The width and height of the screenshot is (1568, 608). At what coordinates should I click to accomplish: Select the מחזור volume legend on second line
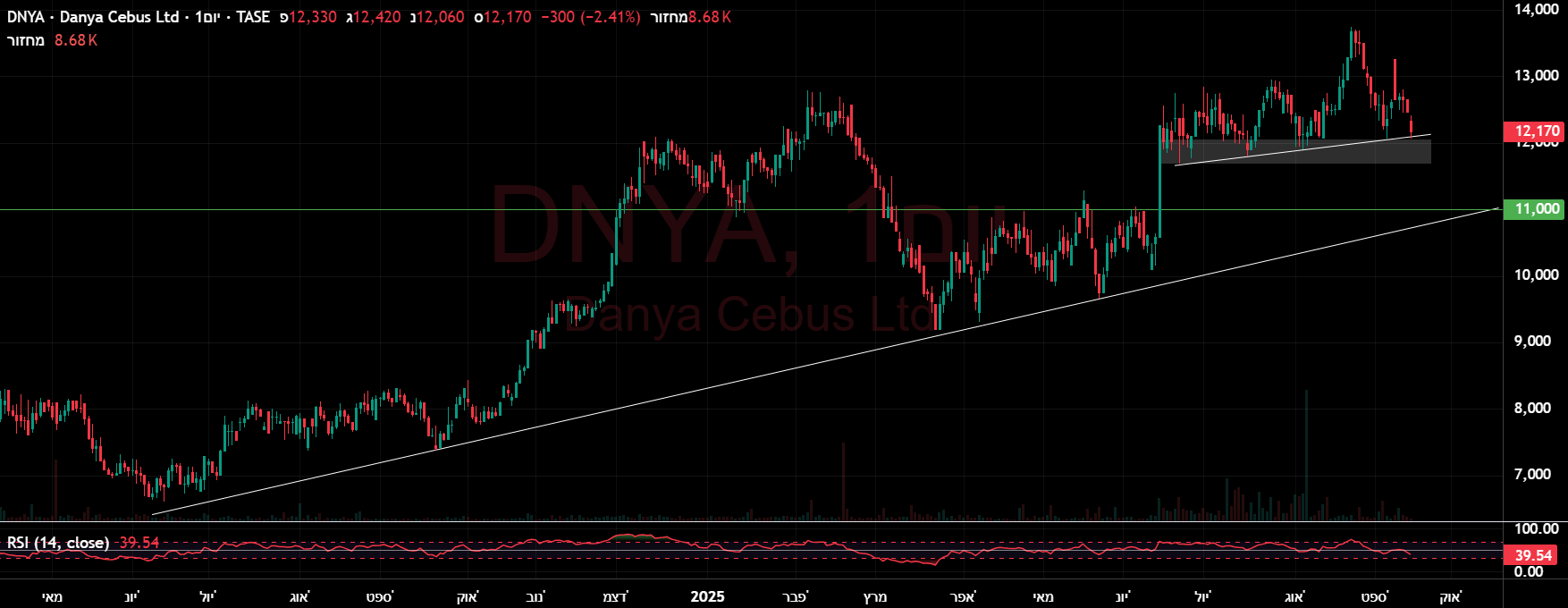(x=26, y=40)
